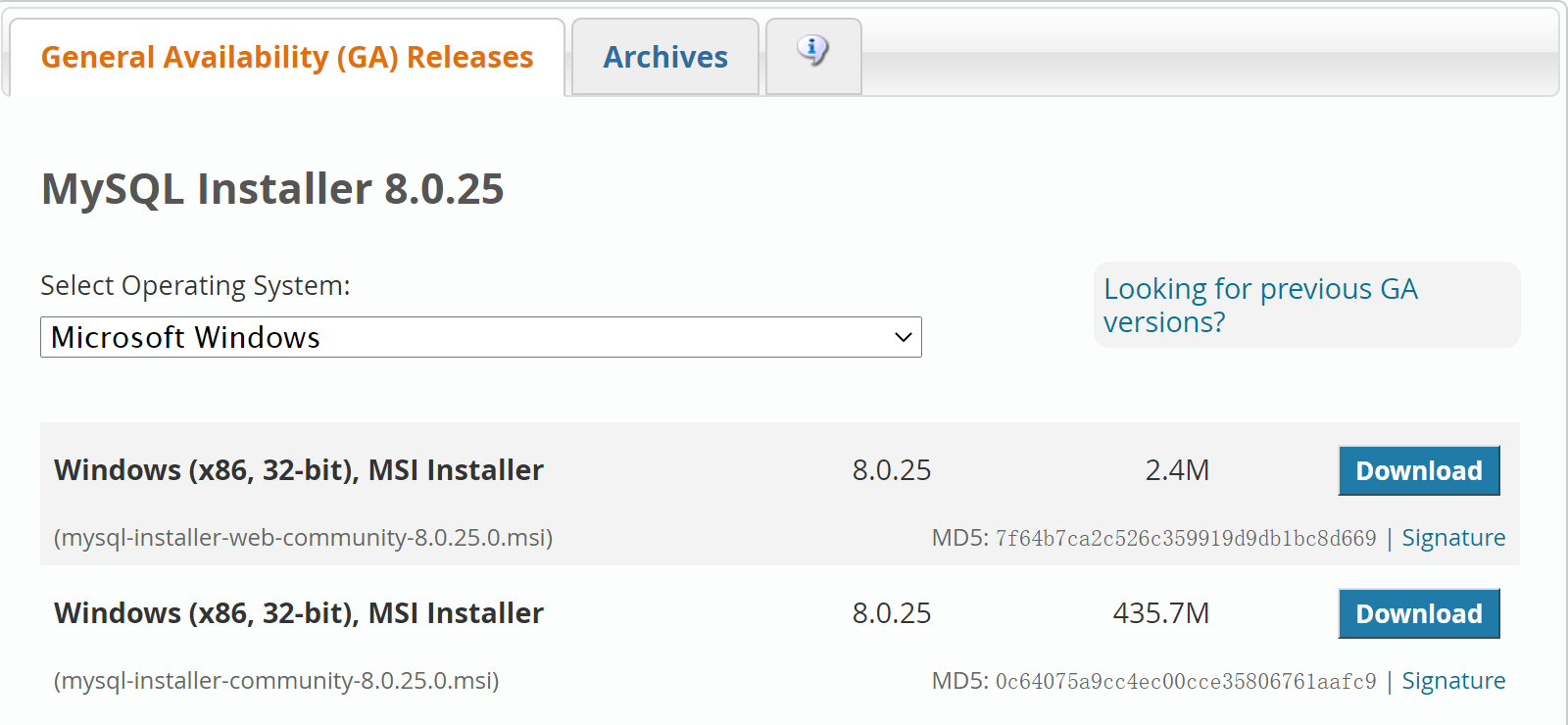Click the 435.7M file size value
Screen dimensions: 1568x725
pyautogui.click(x=1160, y=613)
